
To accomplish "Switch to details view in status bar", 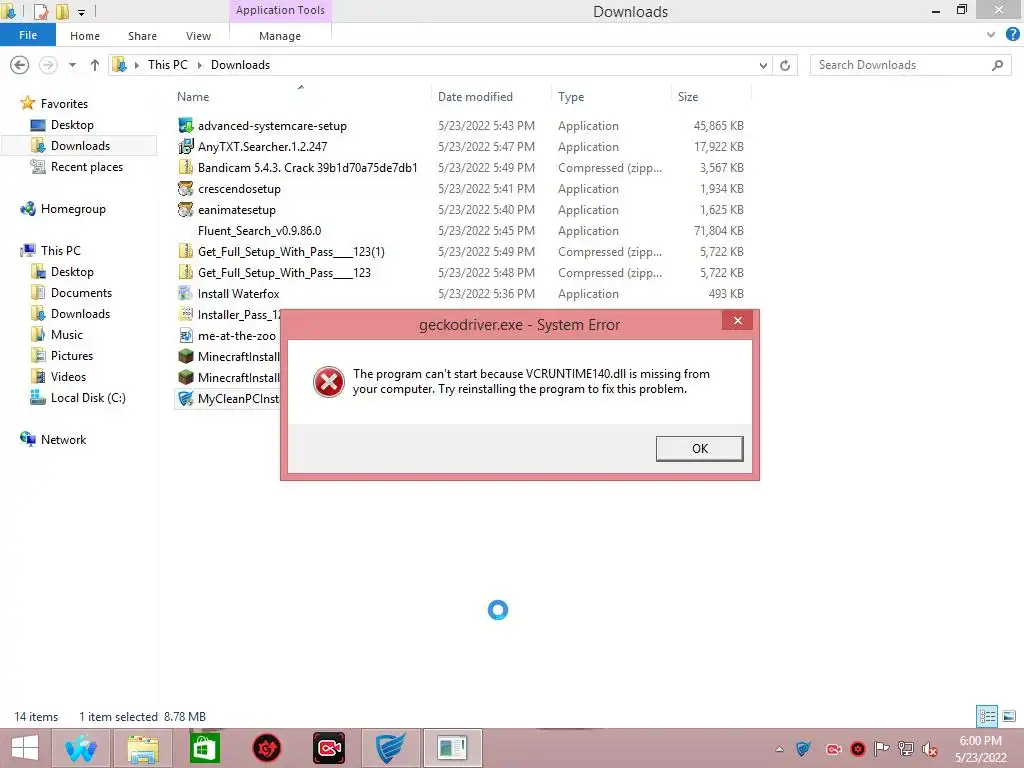I will (987, 716).
